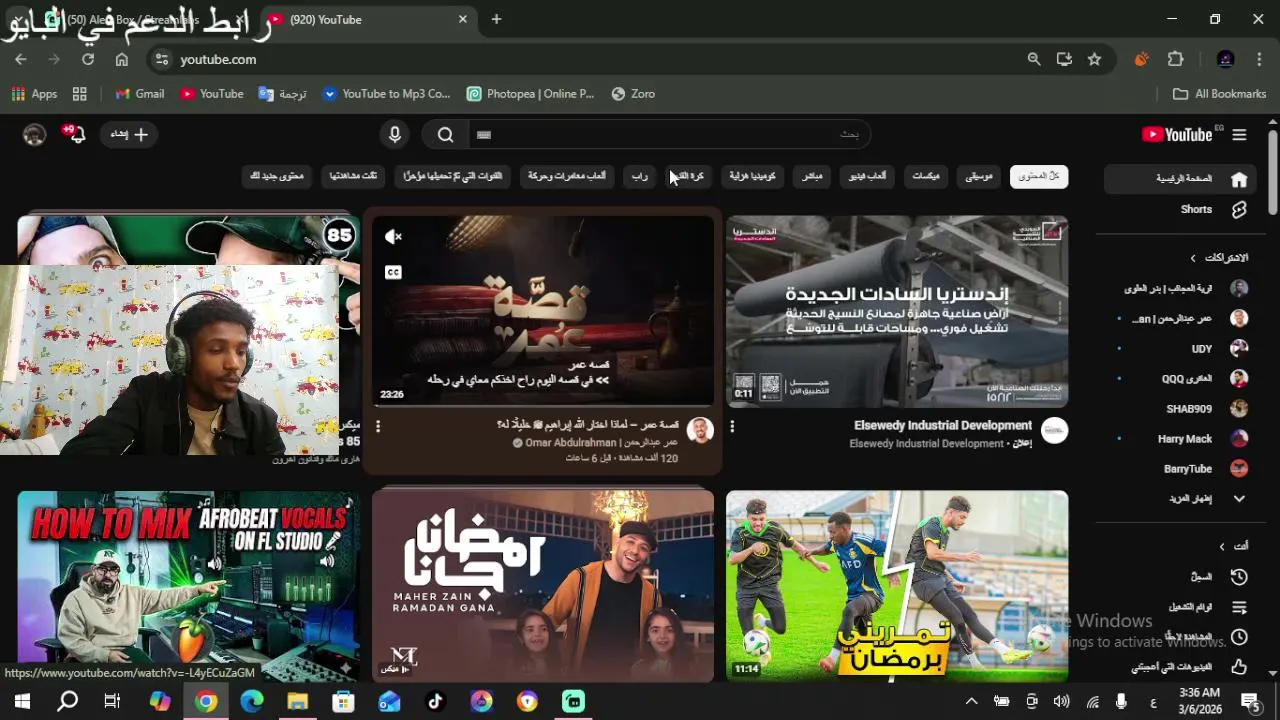Image resolution: width=1280 pixels, height=720 pixels.
Task: Select the Live (مباشر) filter chip
Action: pyautogui.click(x=812, y=176)
